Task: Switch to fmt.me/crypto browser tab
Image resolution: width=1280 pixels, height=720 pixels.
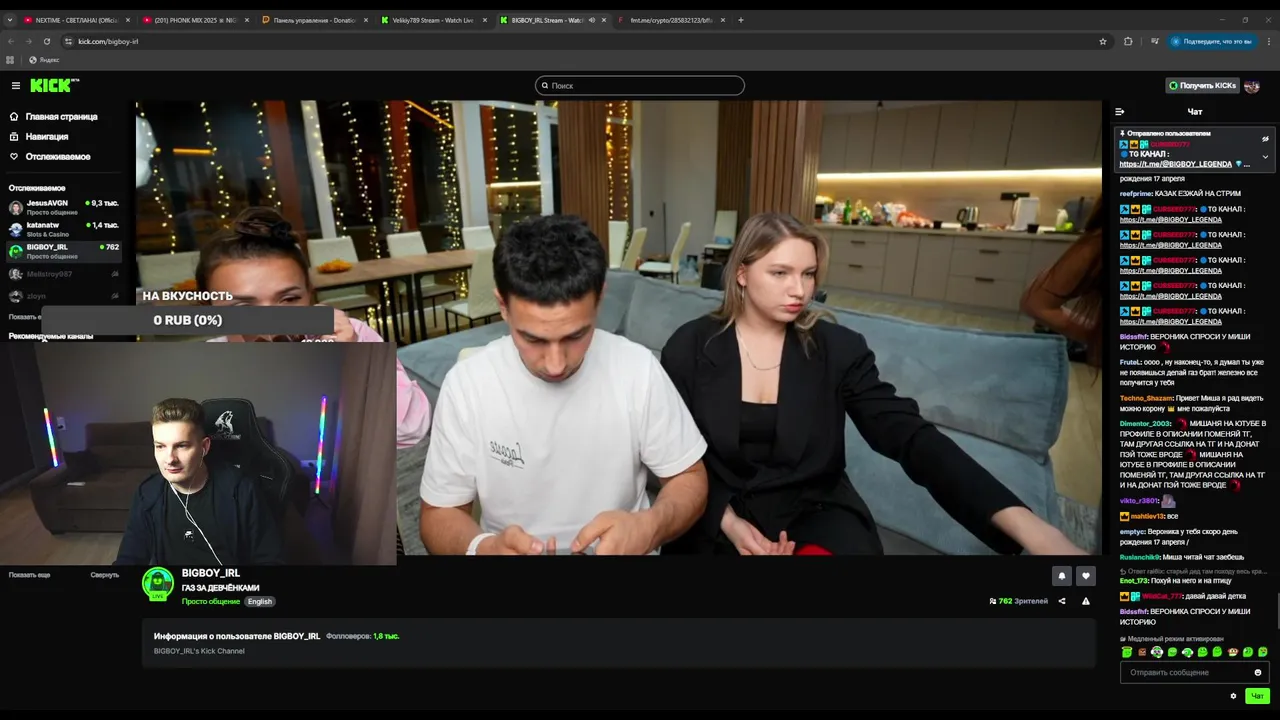Action: 672,20
